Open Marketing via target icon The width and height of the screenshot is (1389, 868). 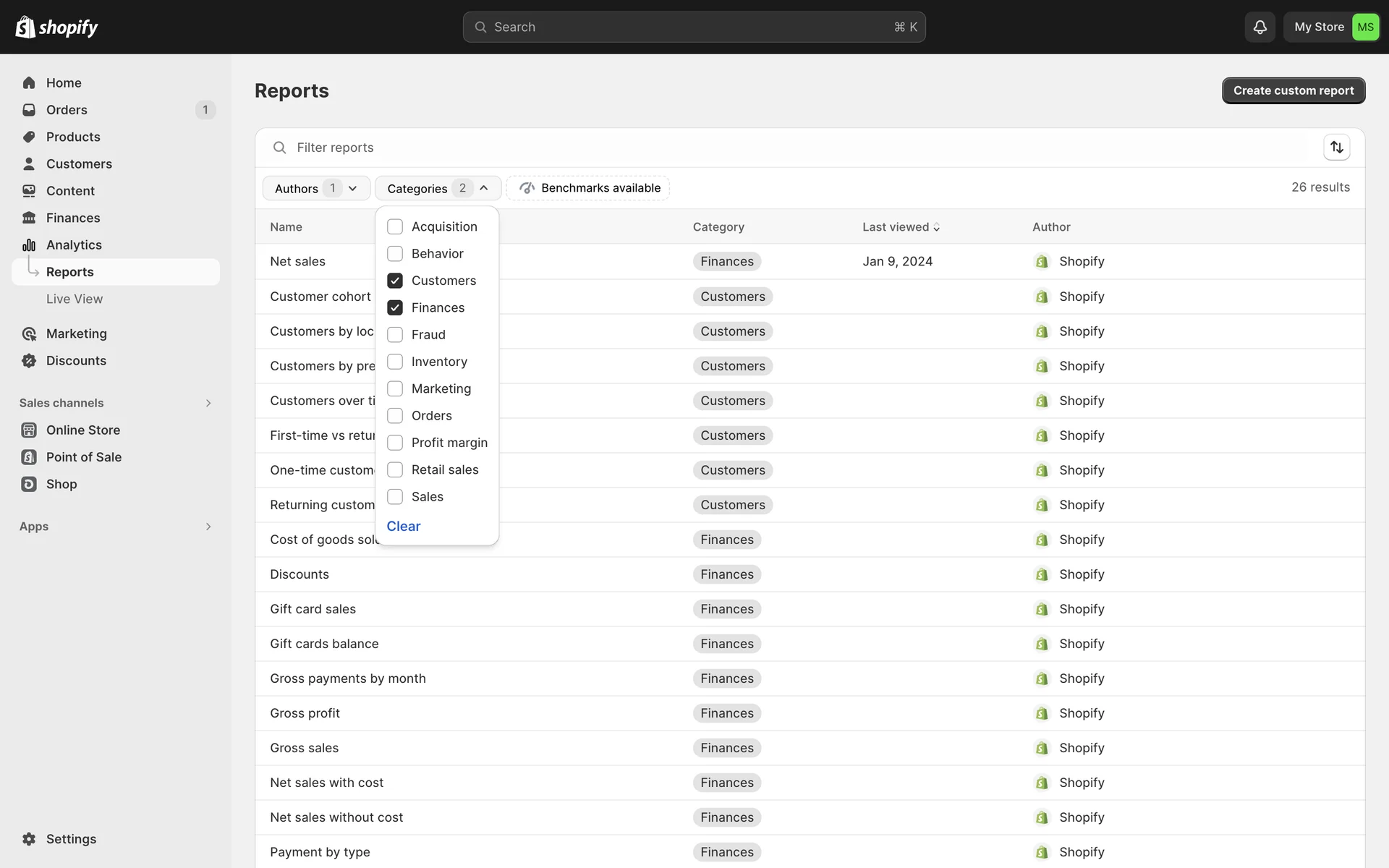tap(29, 333)
